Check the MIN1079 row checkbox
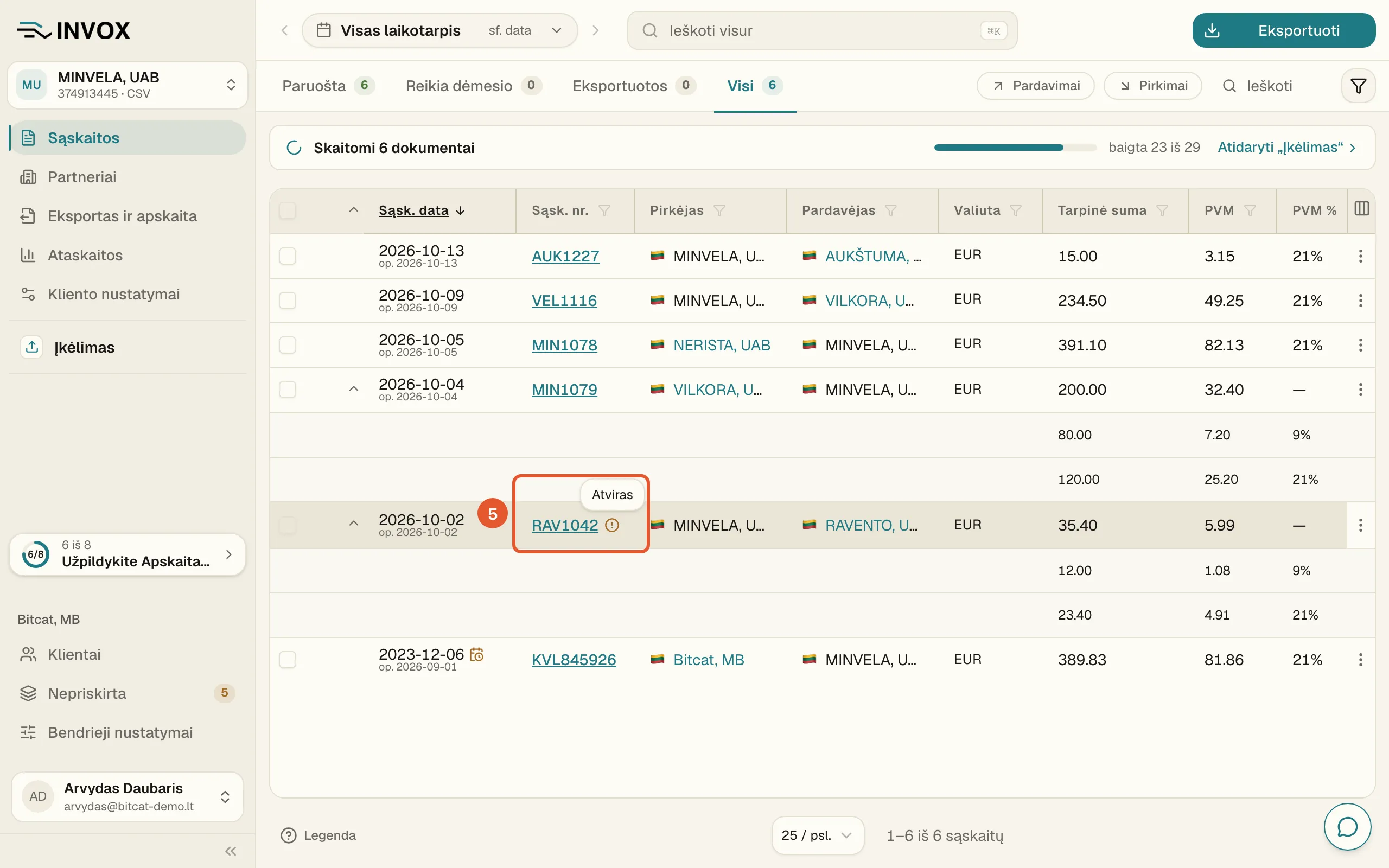The height and width of the screenshot is (868, 1389). (x=288, y=390)
